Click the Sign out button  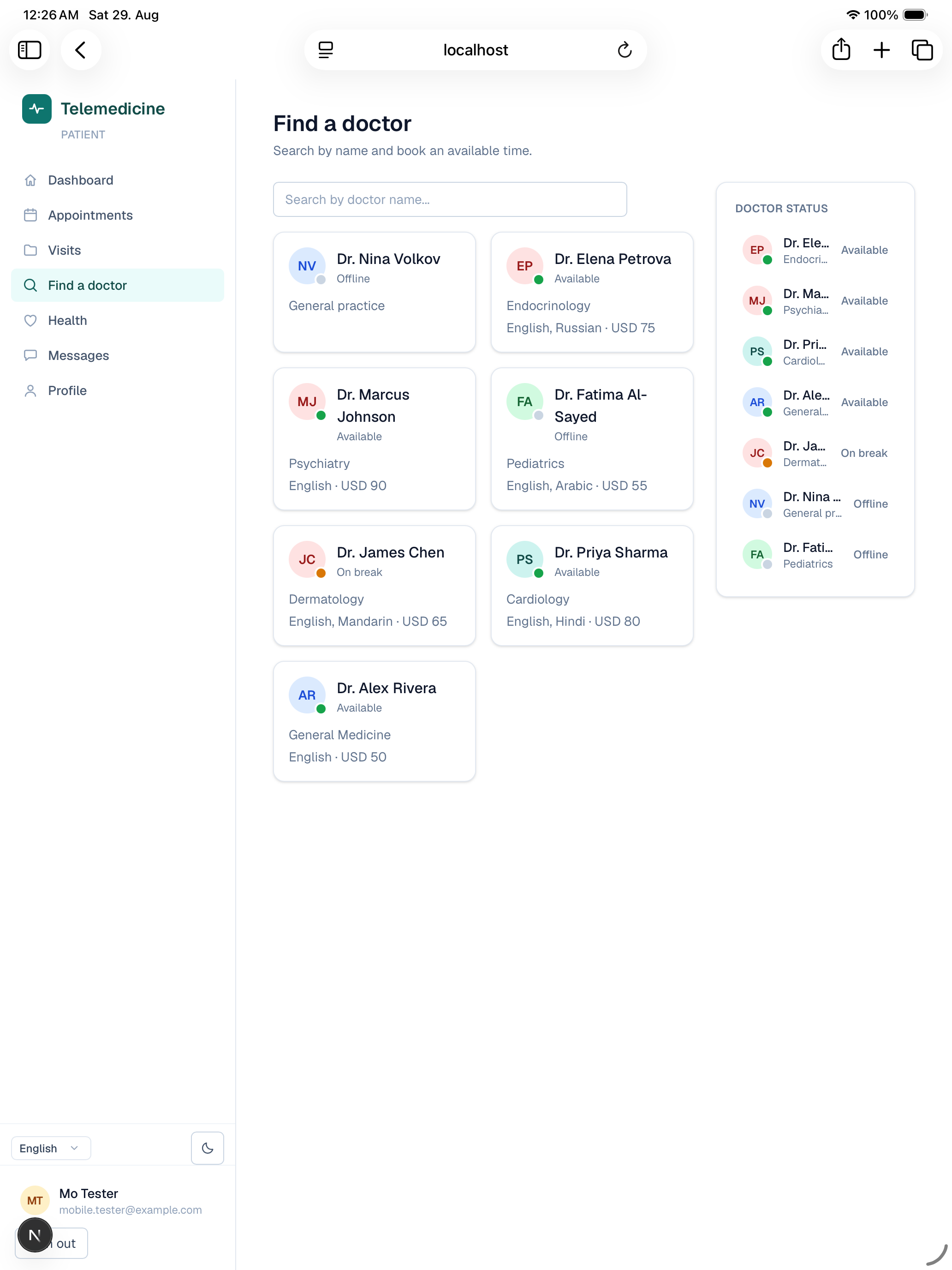[52, 1243]
